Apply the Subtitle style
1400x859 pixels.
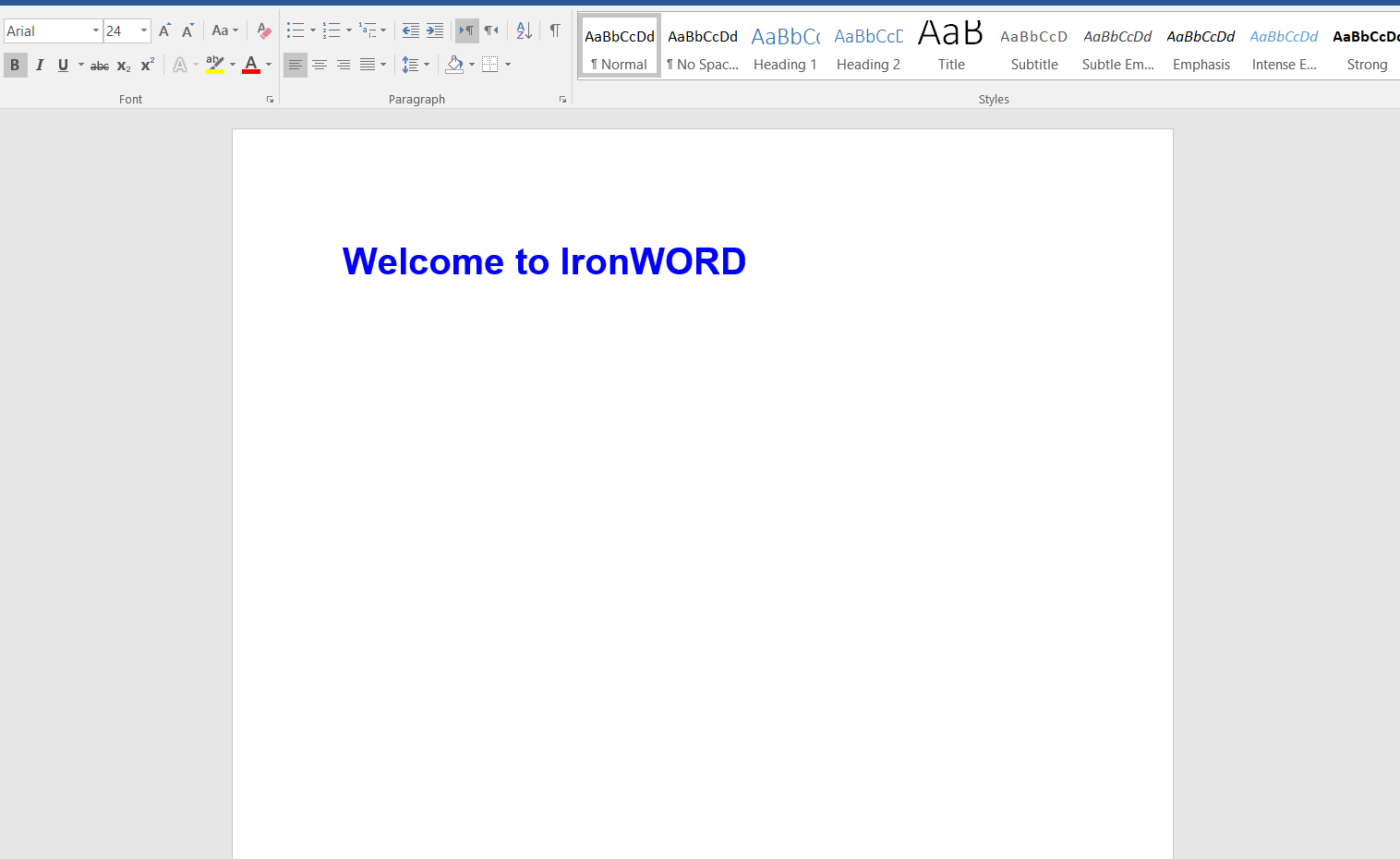(x=1035, y=46)
